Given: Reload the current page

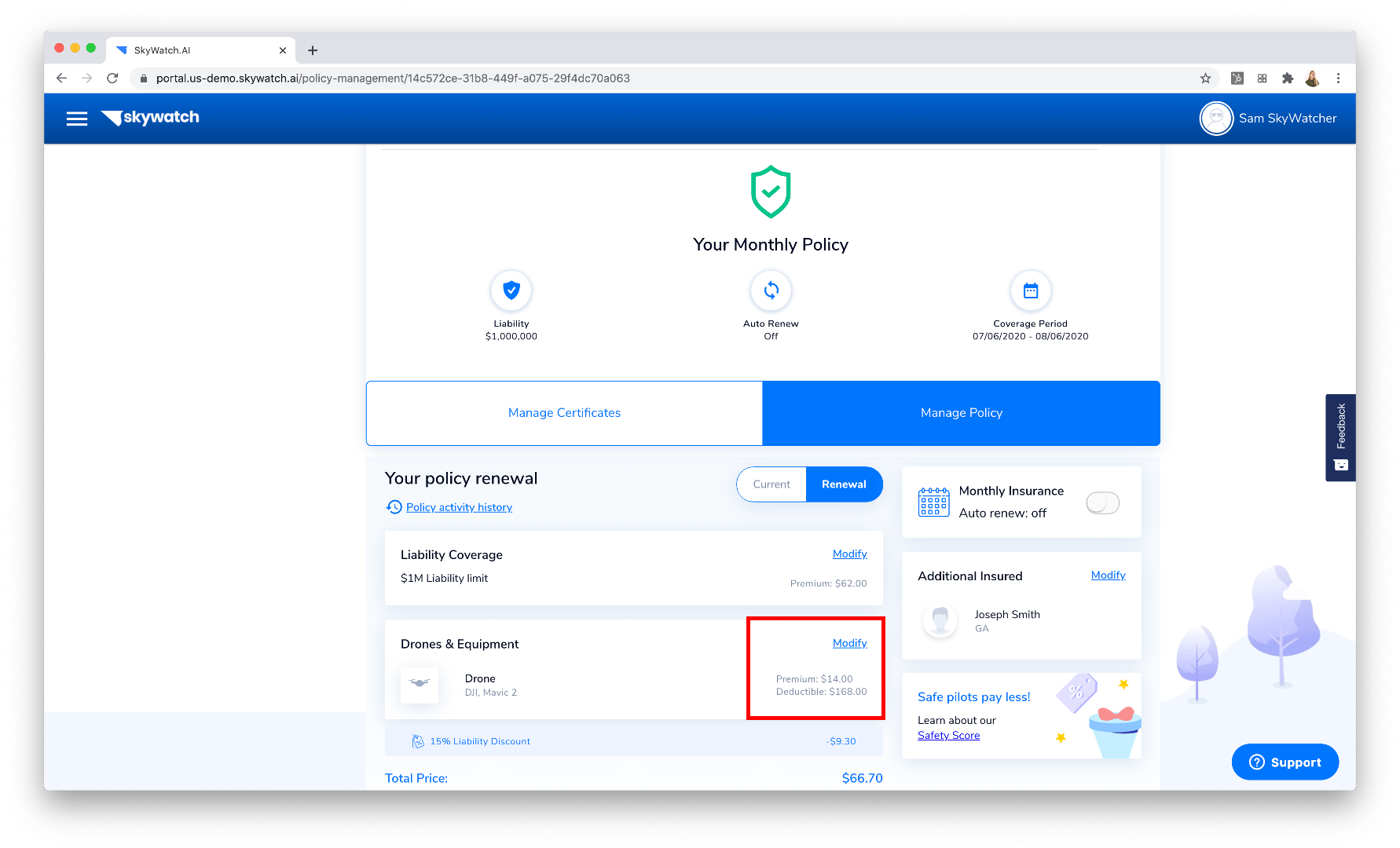Looking at the screenshot, I should tap(112, 78).
